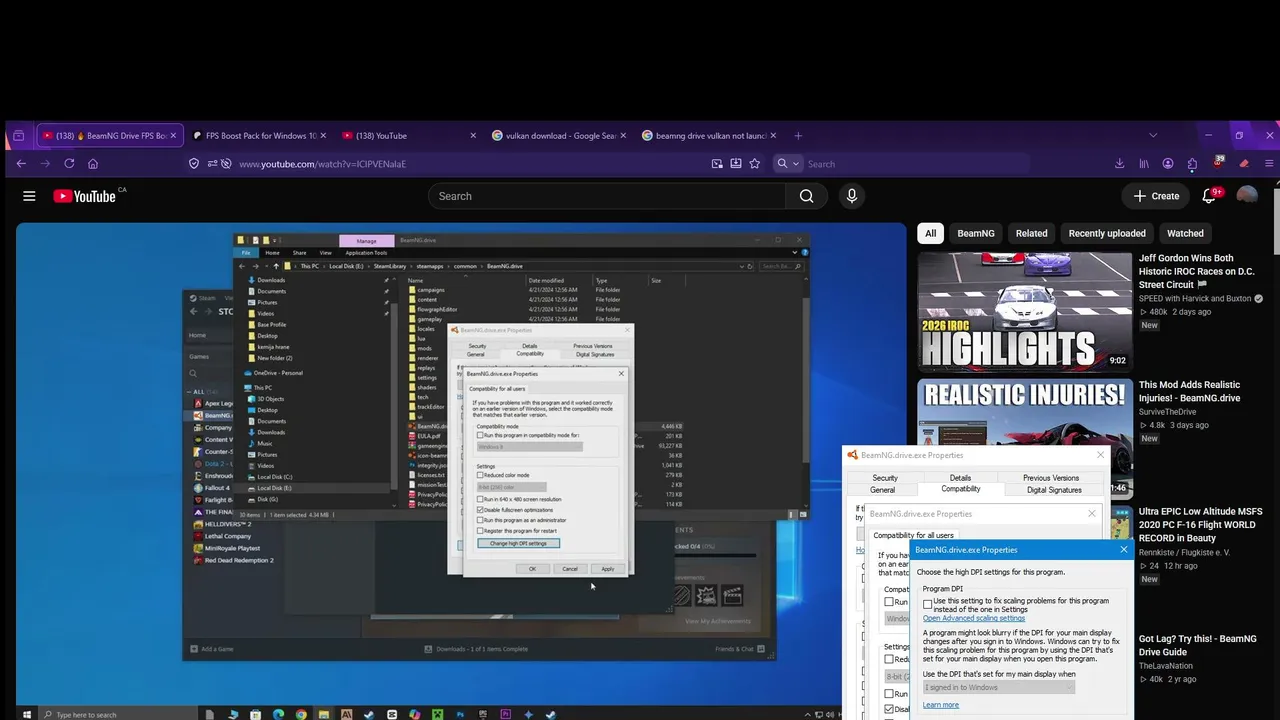The width and height of the screenshot is (1280, 720).
Task: Click the YouTube search input field
Action: point(607,196)
